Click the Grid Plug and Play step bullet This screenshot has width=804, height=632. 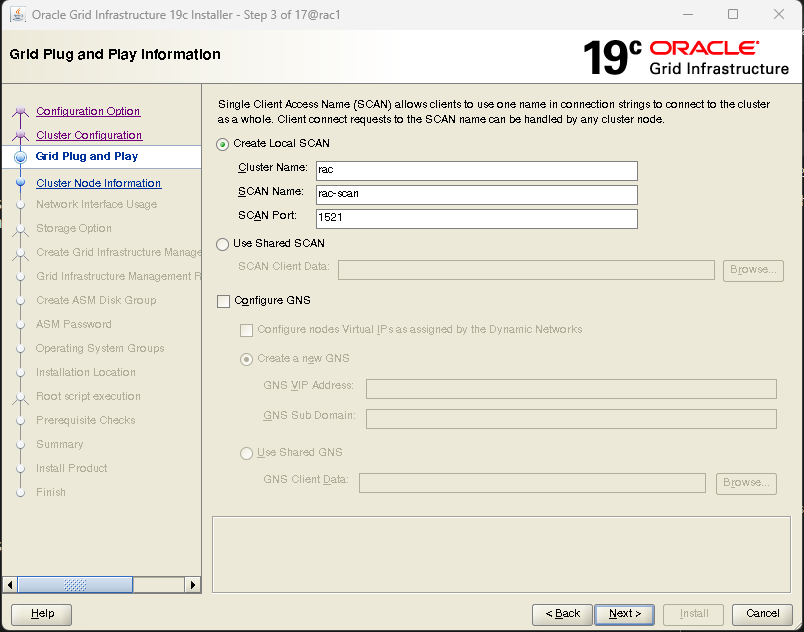click(x=21, y=157)
